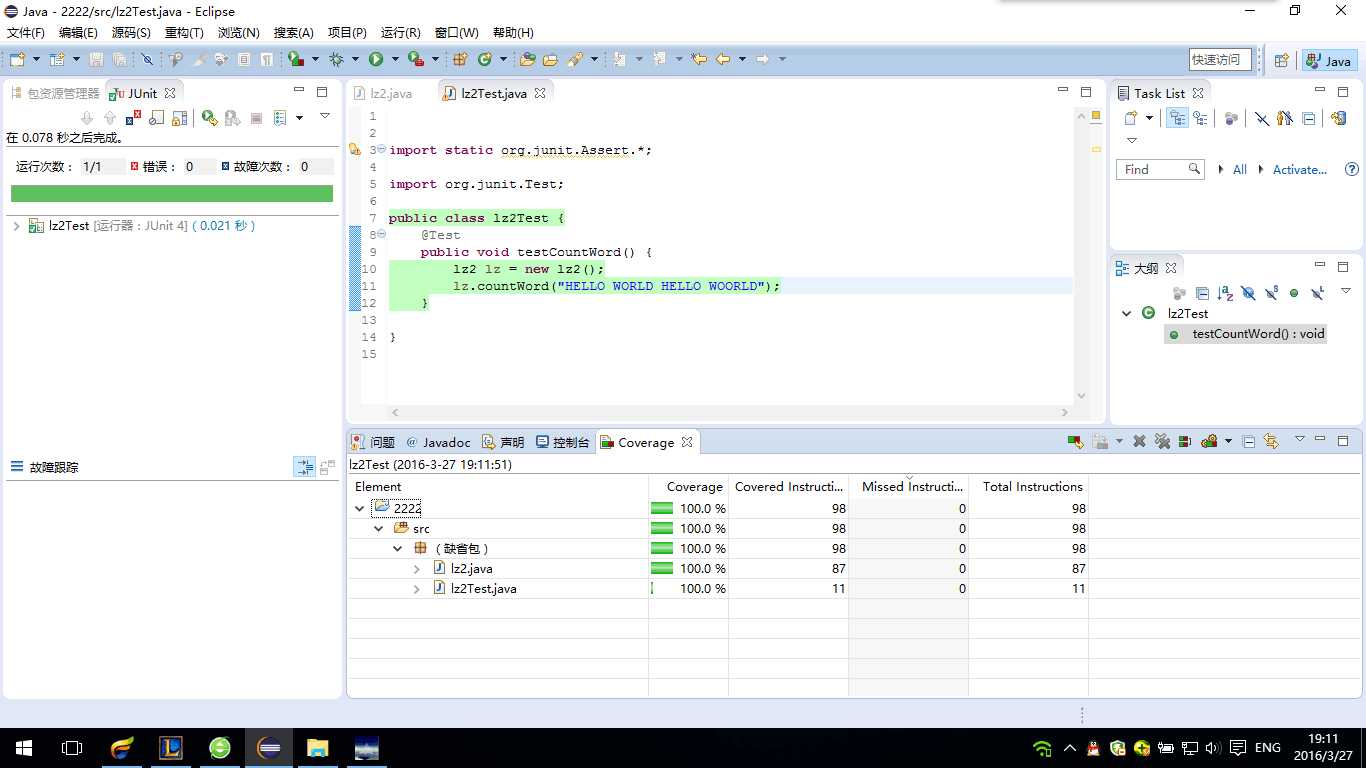Screen dimensions: 1366x768
Task: Click the Eclipse icon in Windows taskbar
Action: coord(269,748)
